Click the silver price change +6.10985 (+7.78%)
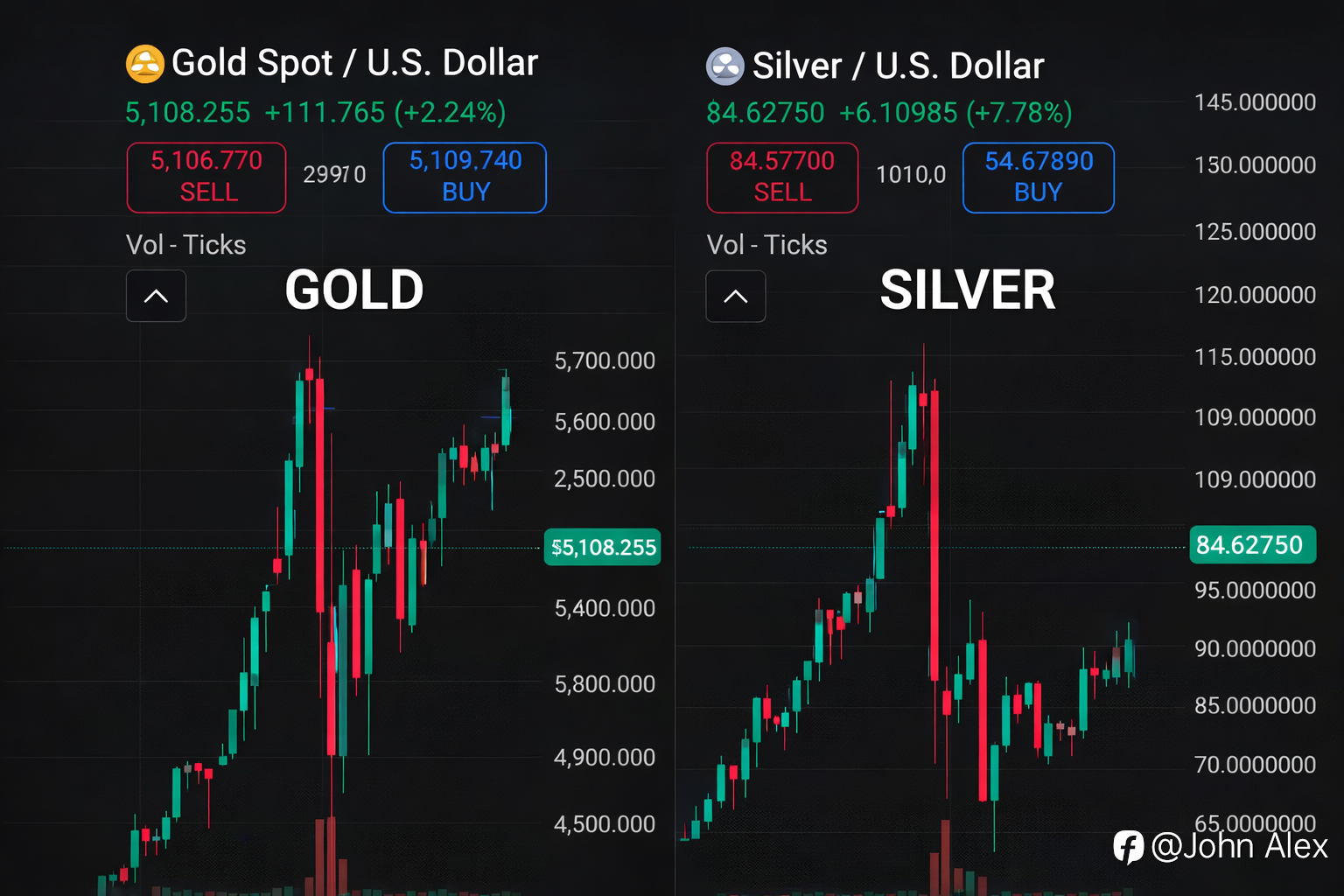This screenshot has height=896, width=1344. pos(955,113)
